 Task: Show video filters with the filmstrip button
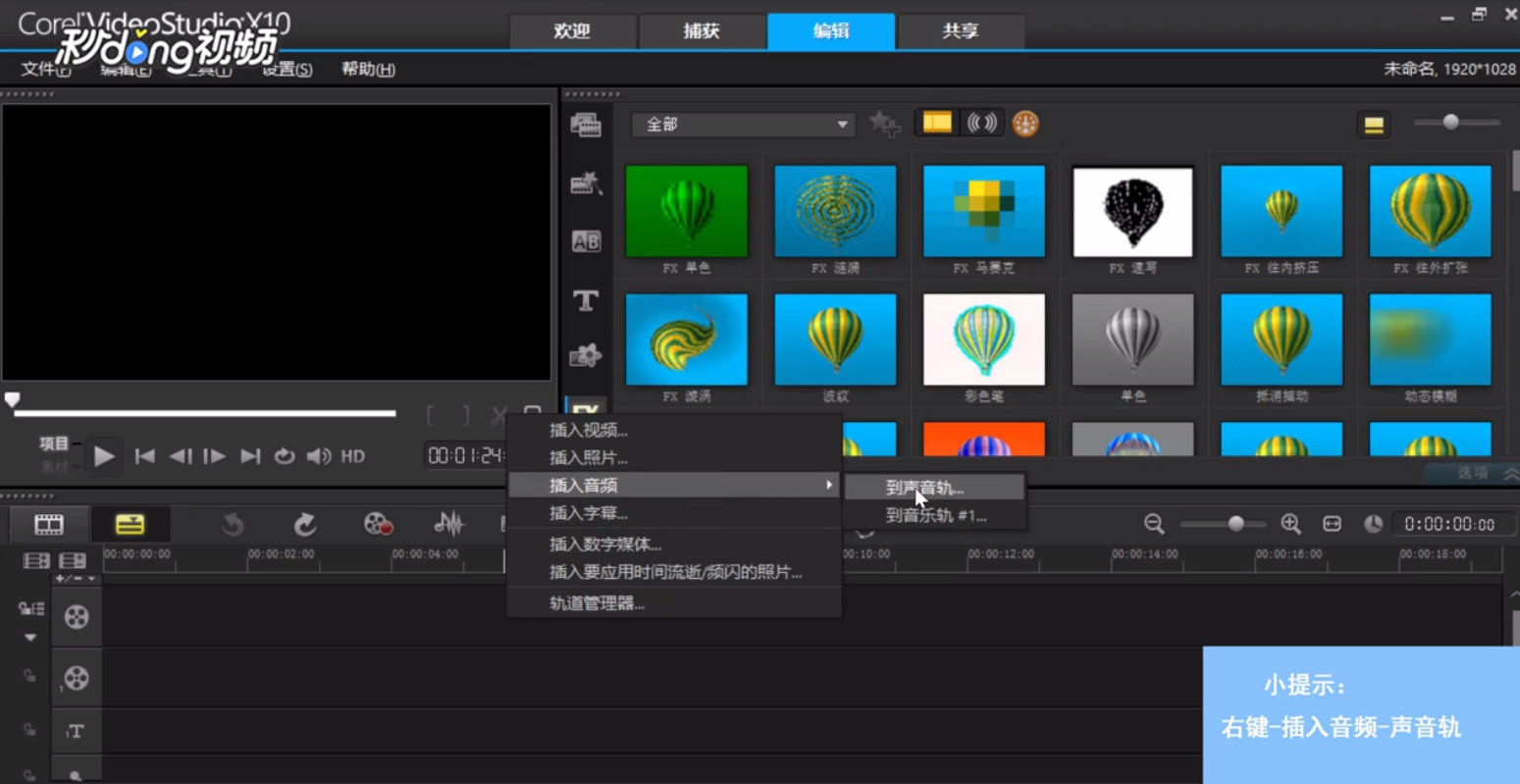pyautogui.click(x=937, y=123)
